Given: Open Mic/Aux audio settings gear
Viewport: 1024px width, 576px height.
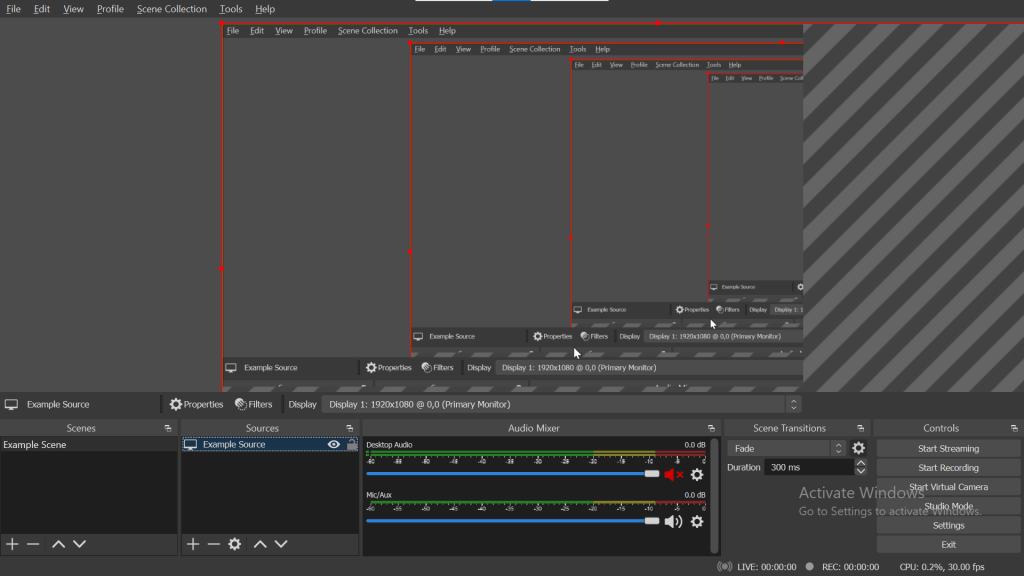Looking at the screenshot, I should click(x=697, y=521).
